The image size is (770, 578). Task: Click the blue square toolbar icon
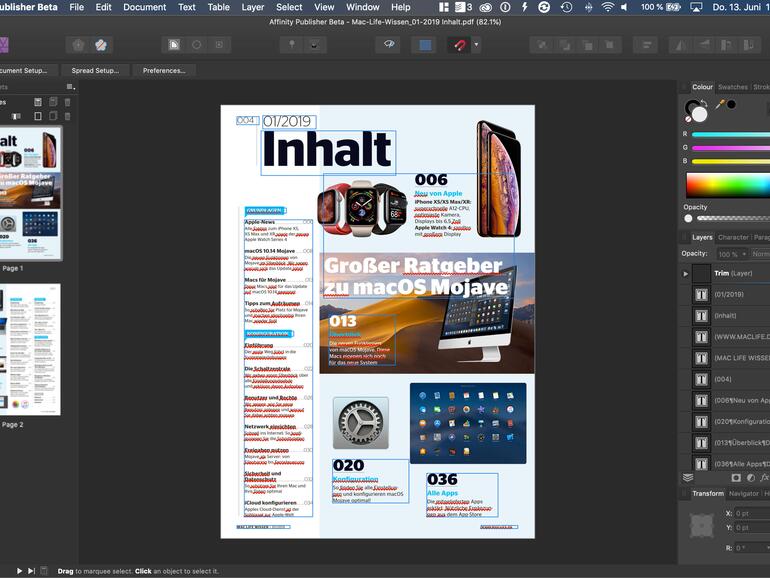(x=425, y=45)
